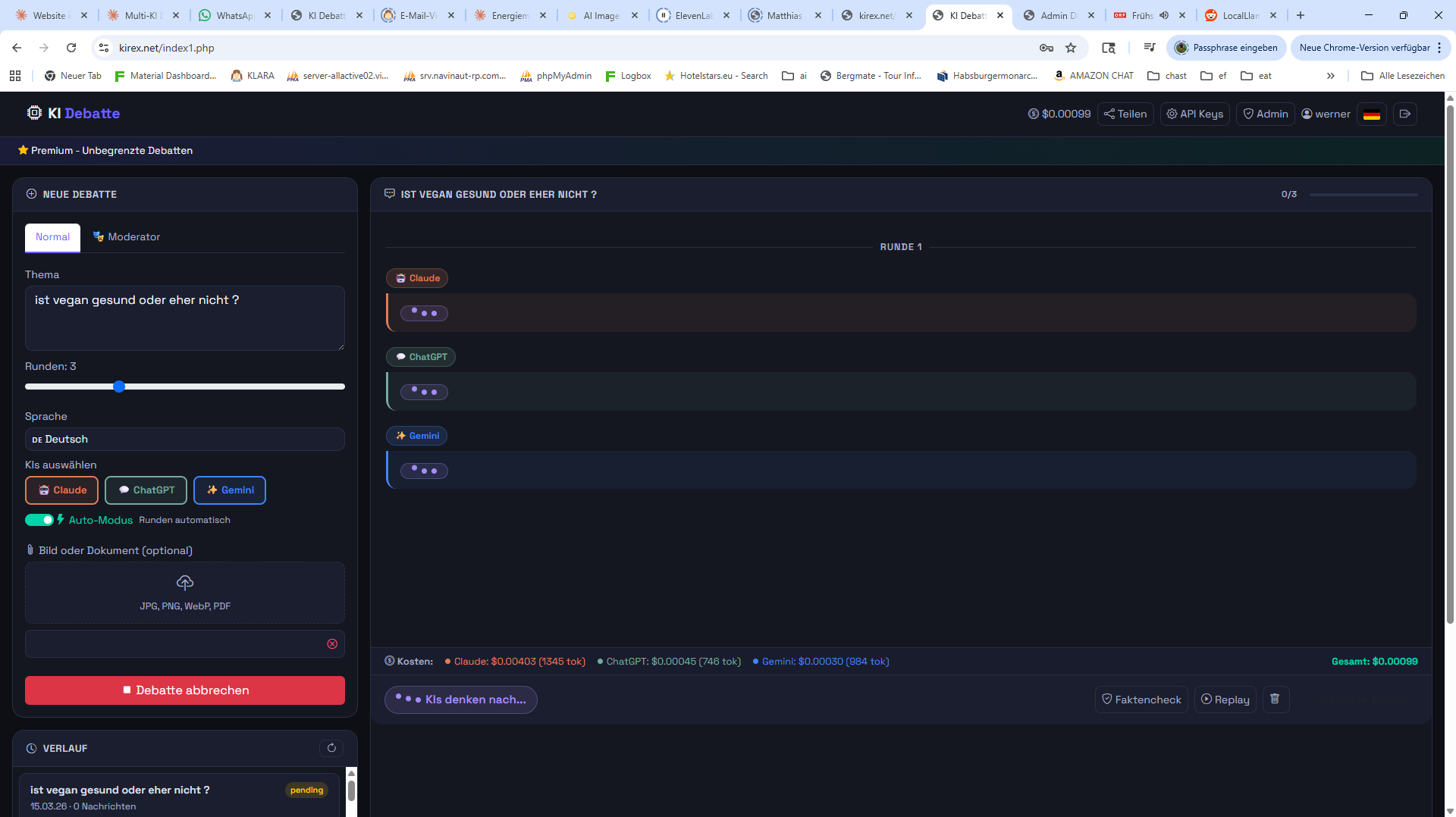
Task: Open the password key icon
Action: tap(1046, 48)
